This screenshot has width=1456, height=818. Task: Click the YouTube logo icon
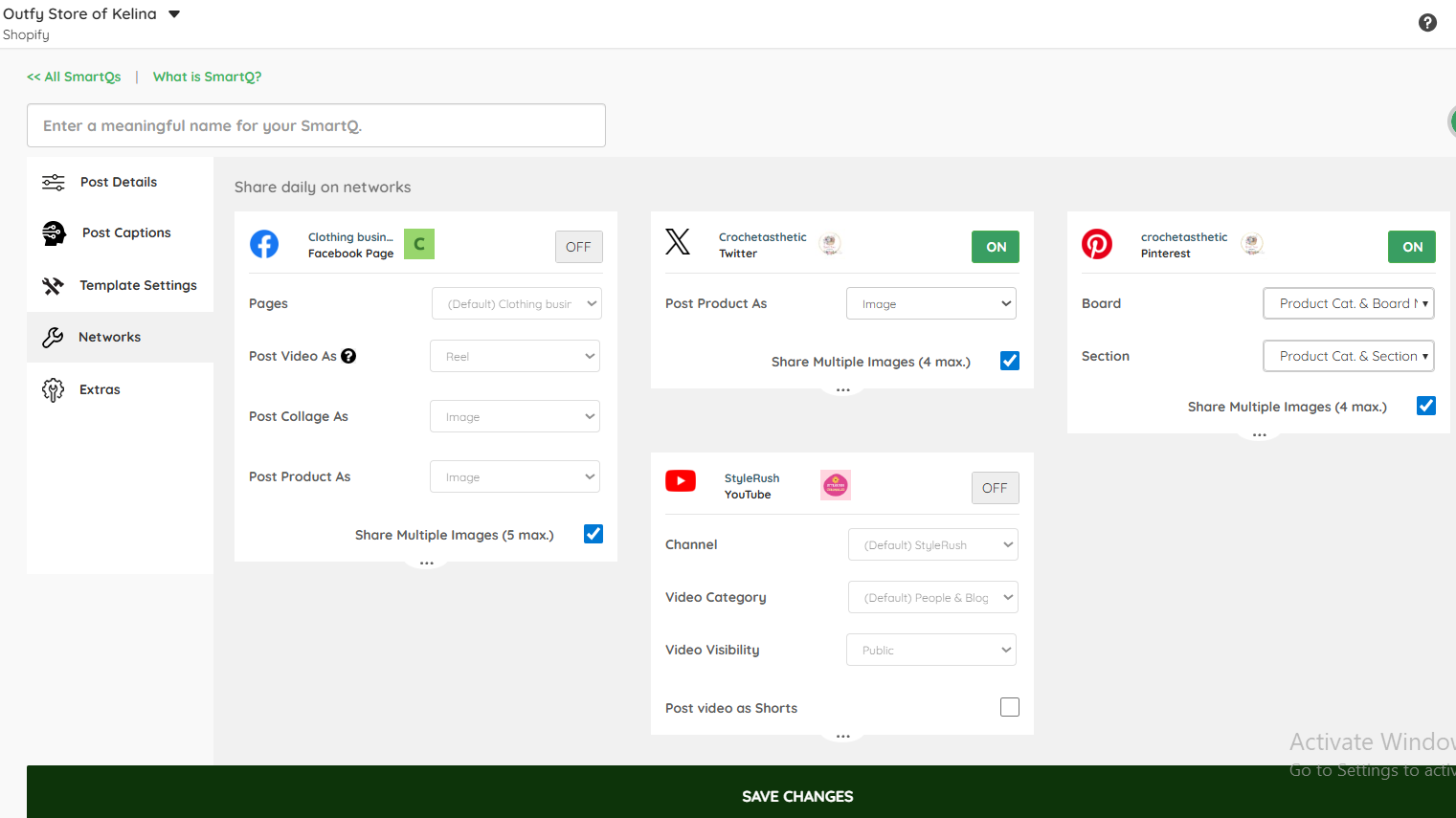coord(681,480)
